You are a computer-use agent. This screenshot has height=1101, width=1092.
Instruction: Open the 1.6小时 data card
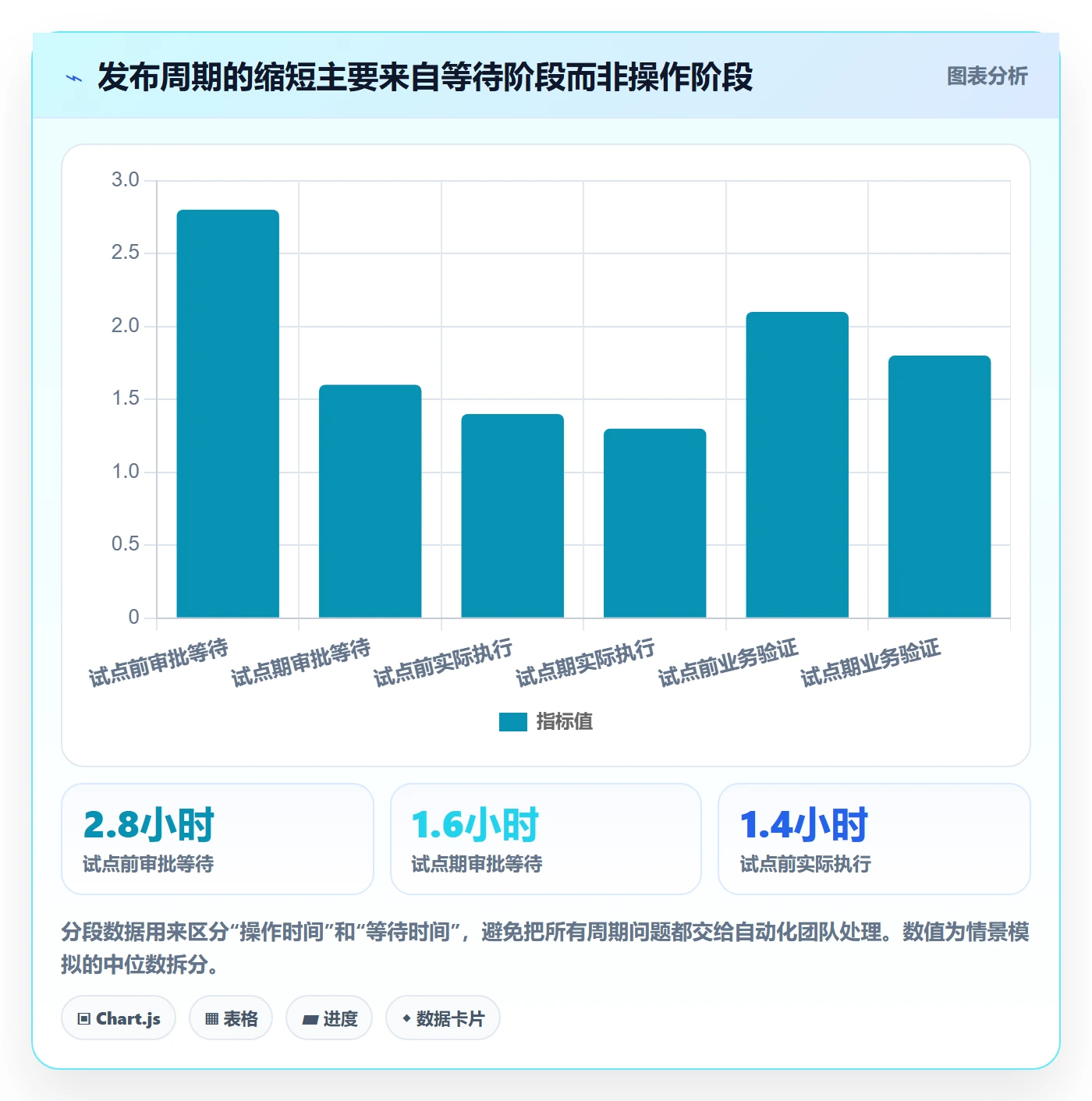tap(546, 839)
